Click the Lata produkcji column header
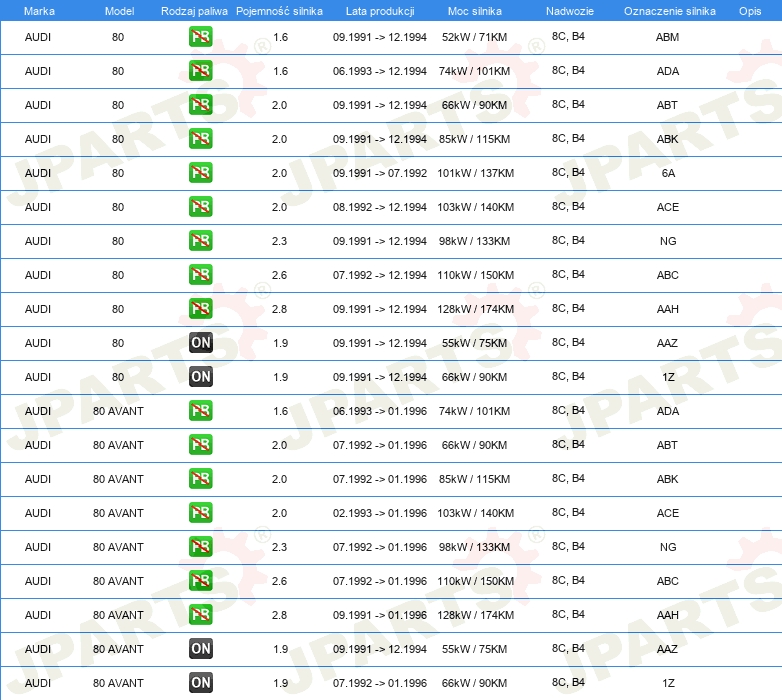 coord(380,11)
